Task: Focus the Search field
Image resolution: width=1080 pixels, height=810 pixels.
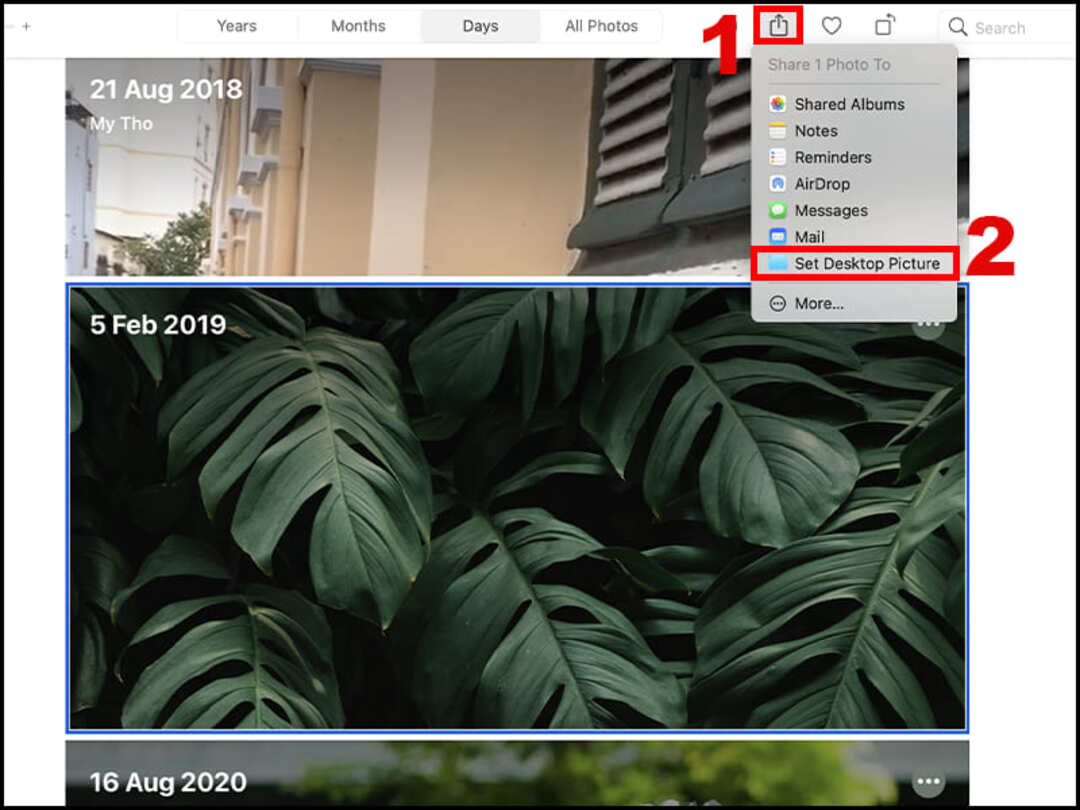Action: tap(1007, 28)
